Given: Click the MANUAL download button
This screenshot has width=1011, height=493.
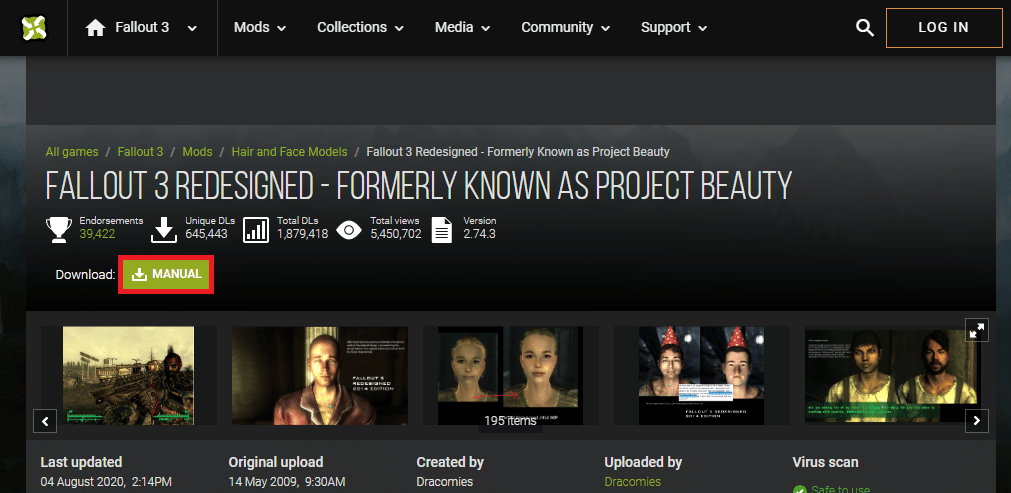Looking at the screenshot, I should pyautogui.click(x=166, y=275).
